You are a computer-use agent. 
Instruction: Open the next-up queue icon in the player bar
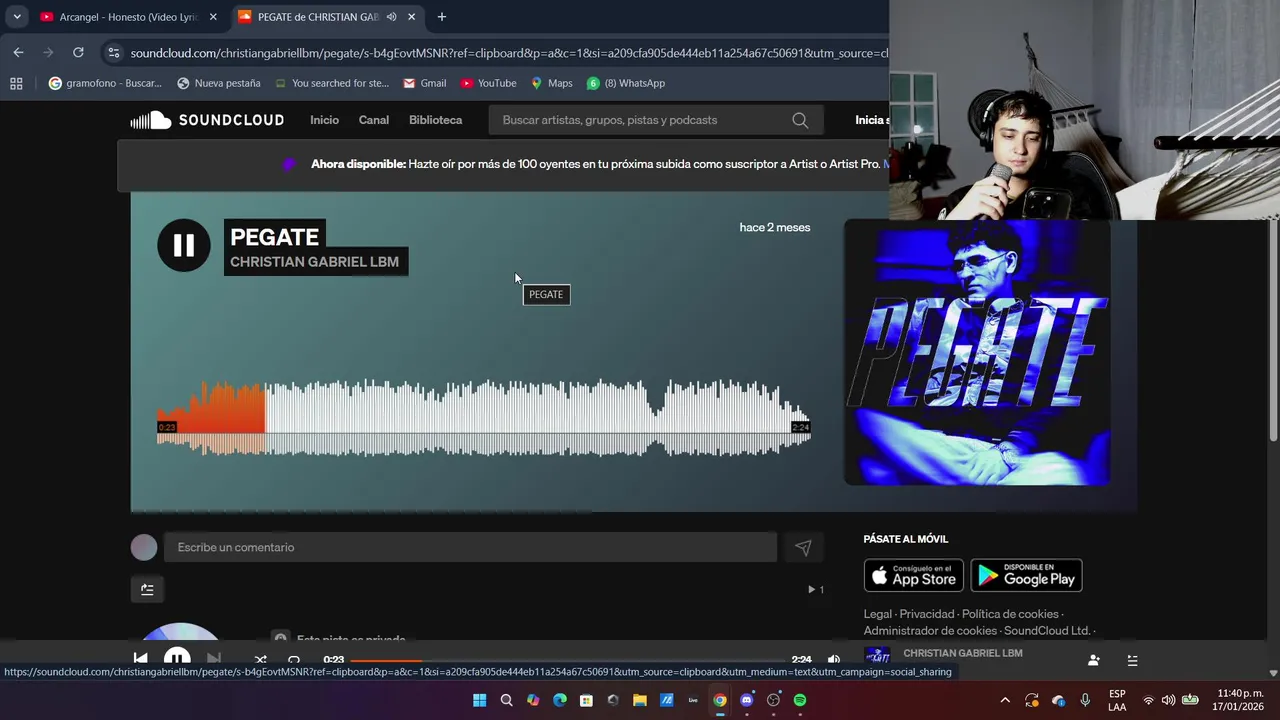click(x=1132, y=660)
